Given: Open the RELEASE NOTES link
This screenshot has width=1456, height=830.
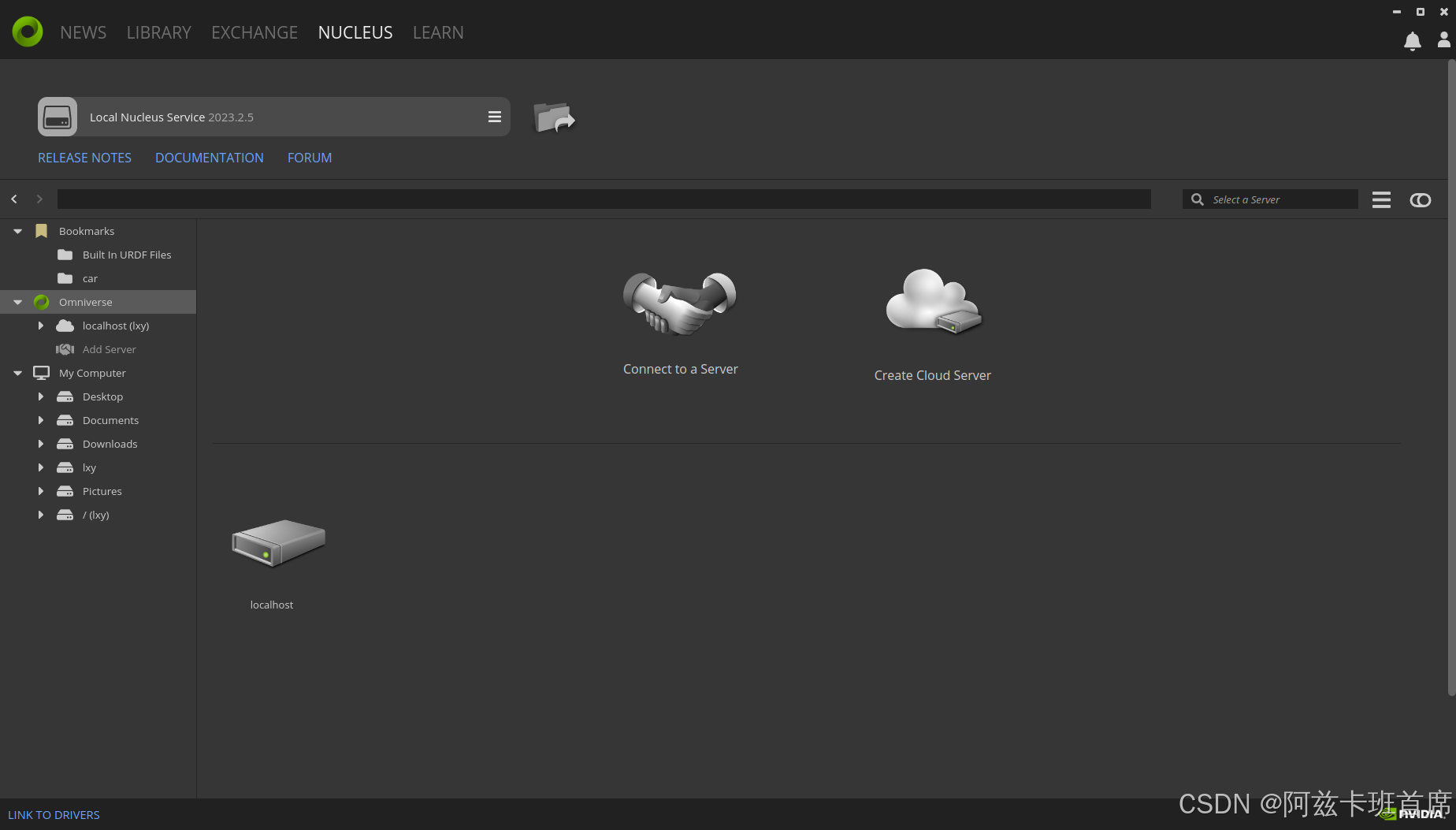Looking at the screenshot, I should (84, 158).
